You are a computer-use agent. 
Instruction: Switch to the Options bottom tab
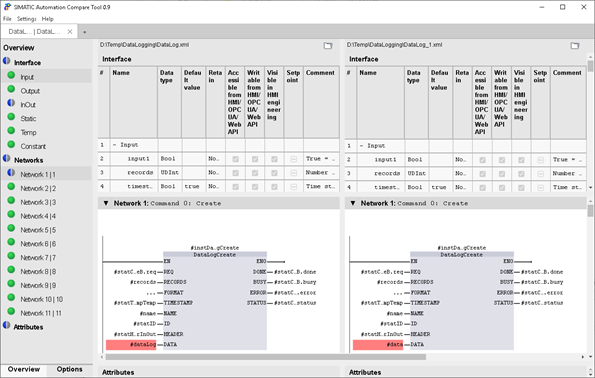tap(69, 369)
